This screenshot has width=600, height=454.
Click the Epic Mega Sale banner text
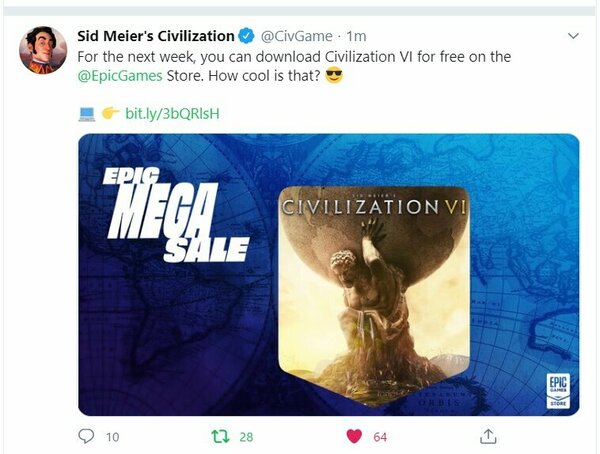[176, 215]
